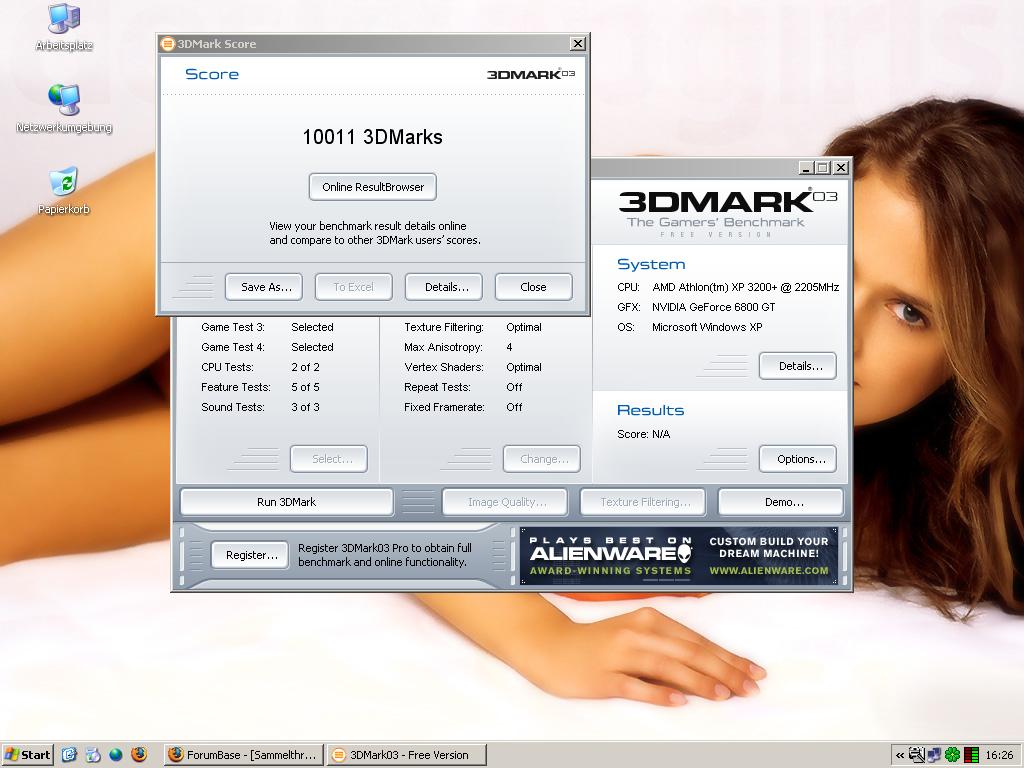This screenshot has width=1024, height=768.
Task: Close the 3DMark Score dialog with the X
Action: click(577, 44)
